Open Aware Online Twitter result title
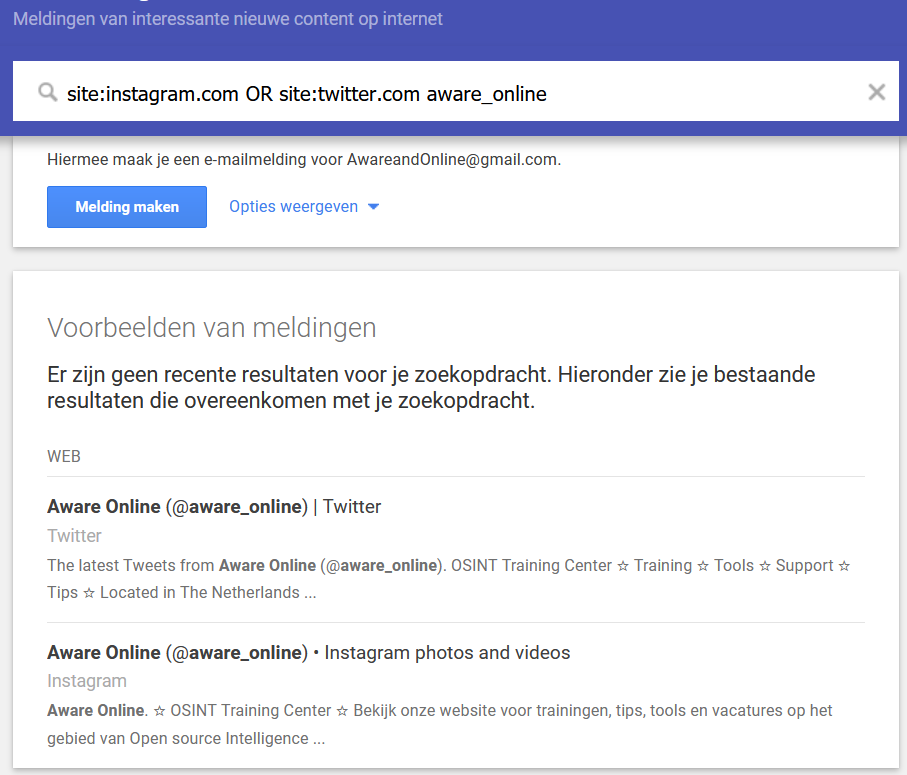Screen dimensions: 907x775 (x=214, y=507)
